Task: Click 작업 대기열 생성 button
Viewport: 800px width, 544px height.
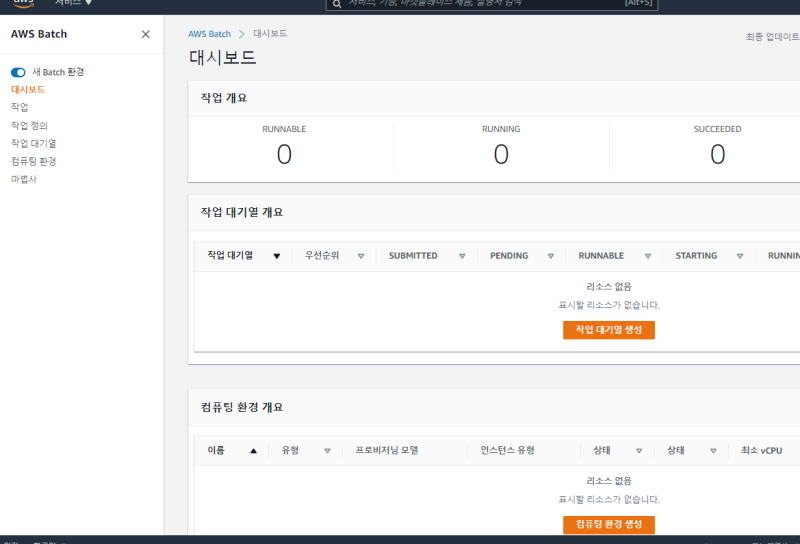Action: (609, 330)
